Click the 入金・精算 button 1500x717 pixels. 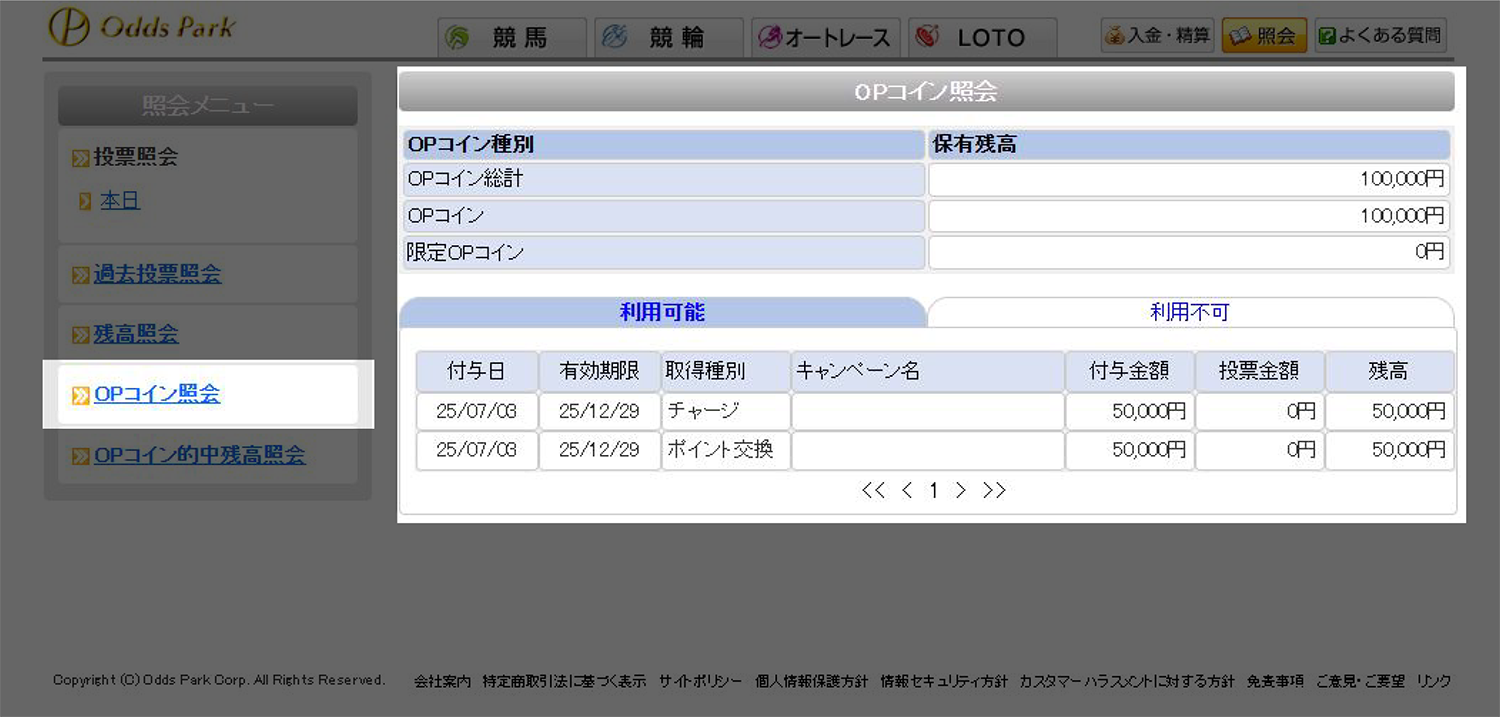click(x=1157, y=36)
